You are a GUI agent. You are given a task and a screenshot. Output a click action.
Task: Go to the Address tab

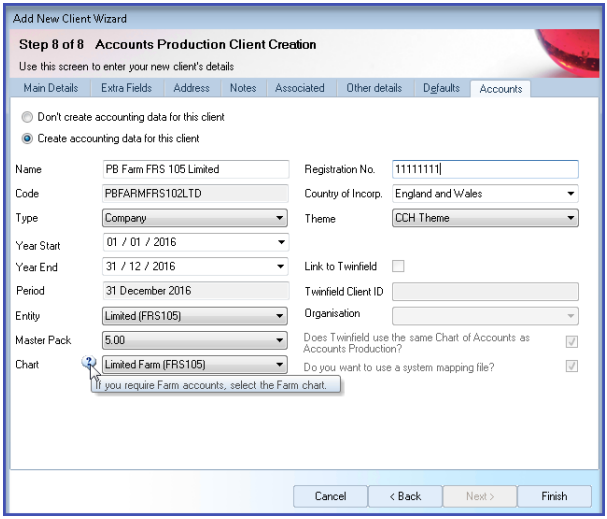tap(192, 88)
